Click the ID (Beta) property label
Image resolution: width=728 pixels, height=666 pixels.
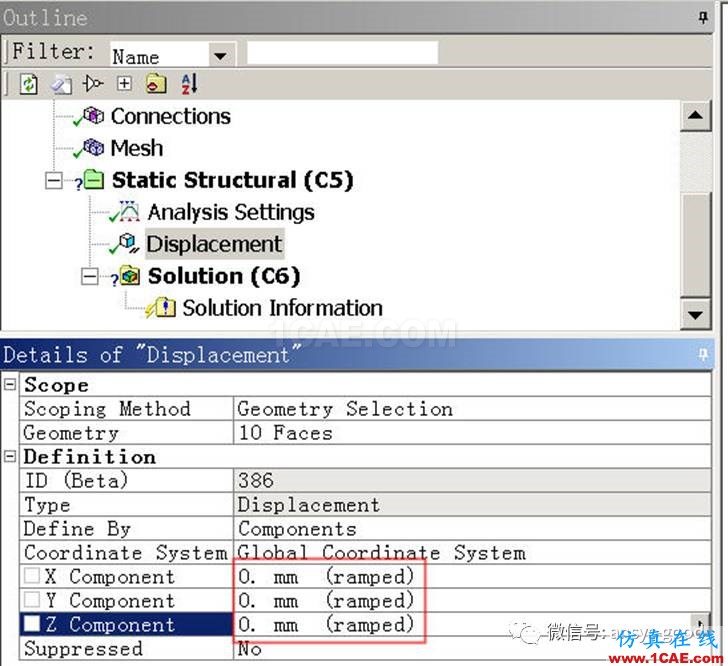point(76,480)
